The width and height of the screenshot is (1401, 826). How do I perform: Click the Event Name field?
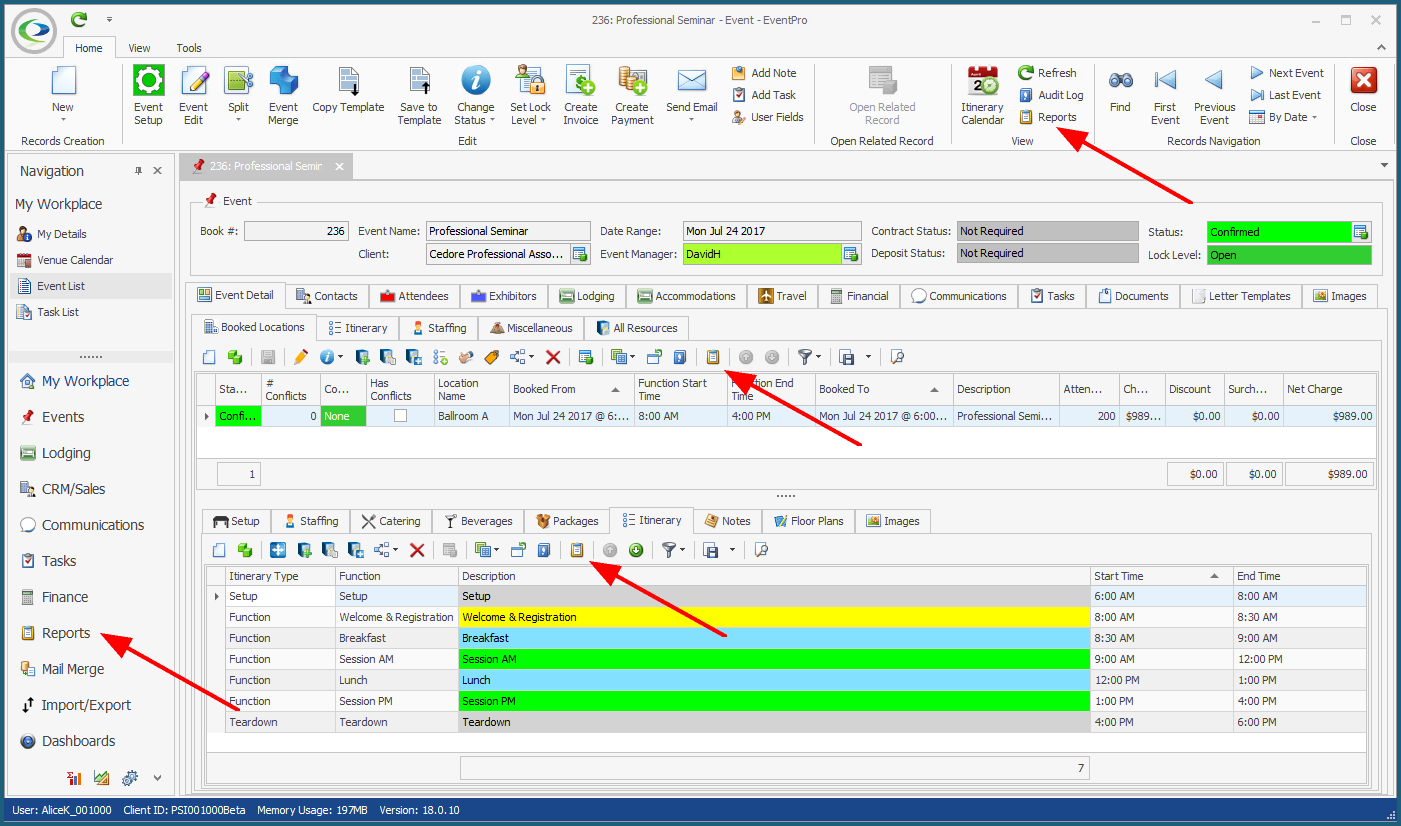508,232
